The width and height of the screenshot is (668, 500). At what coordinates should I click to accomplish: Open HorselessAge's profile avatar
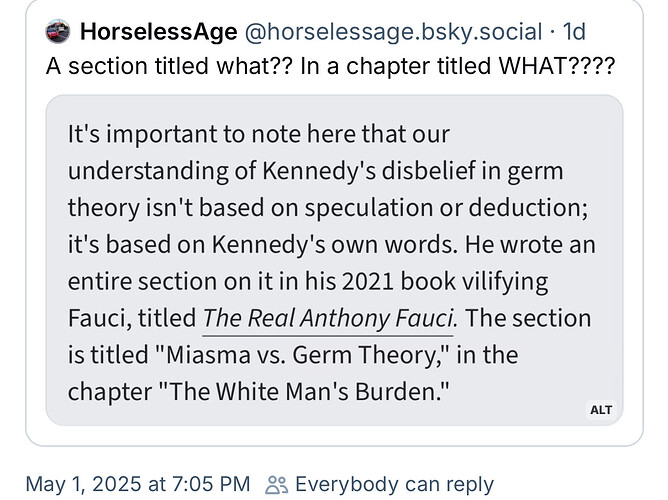point(58,32)
